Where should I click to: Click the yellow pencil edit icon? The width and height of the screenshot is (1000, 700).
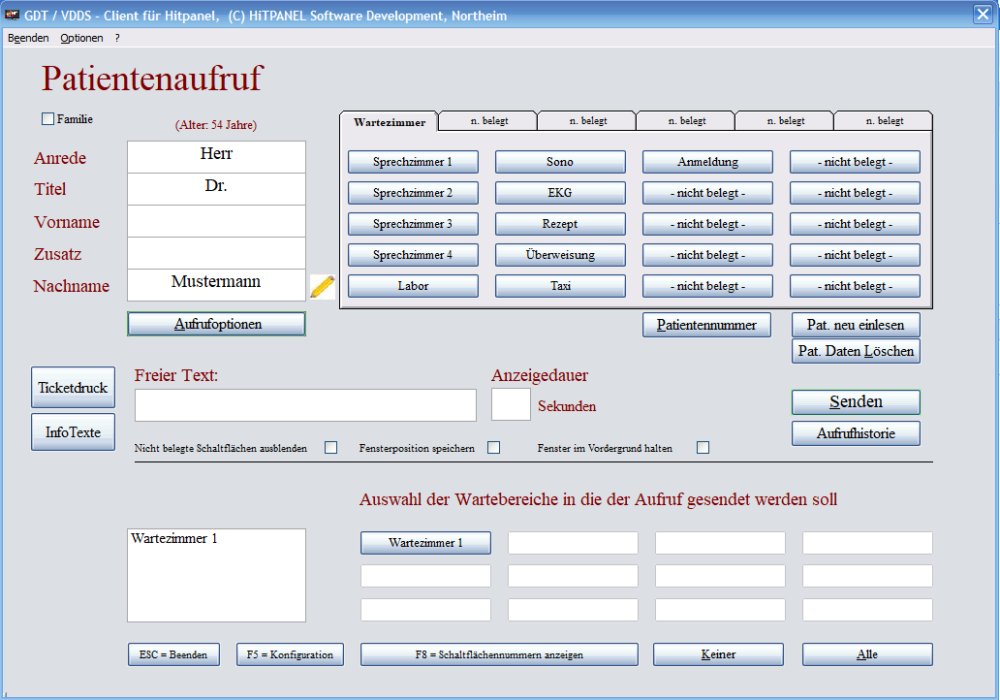coord(321,286)
